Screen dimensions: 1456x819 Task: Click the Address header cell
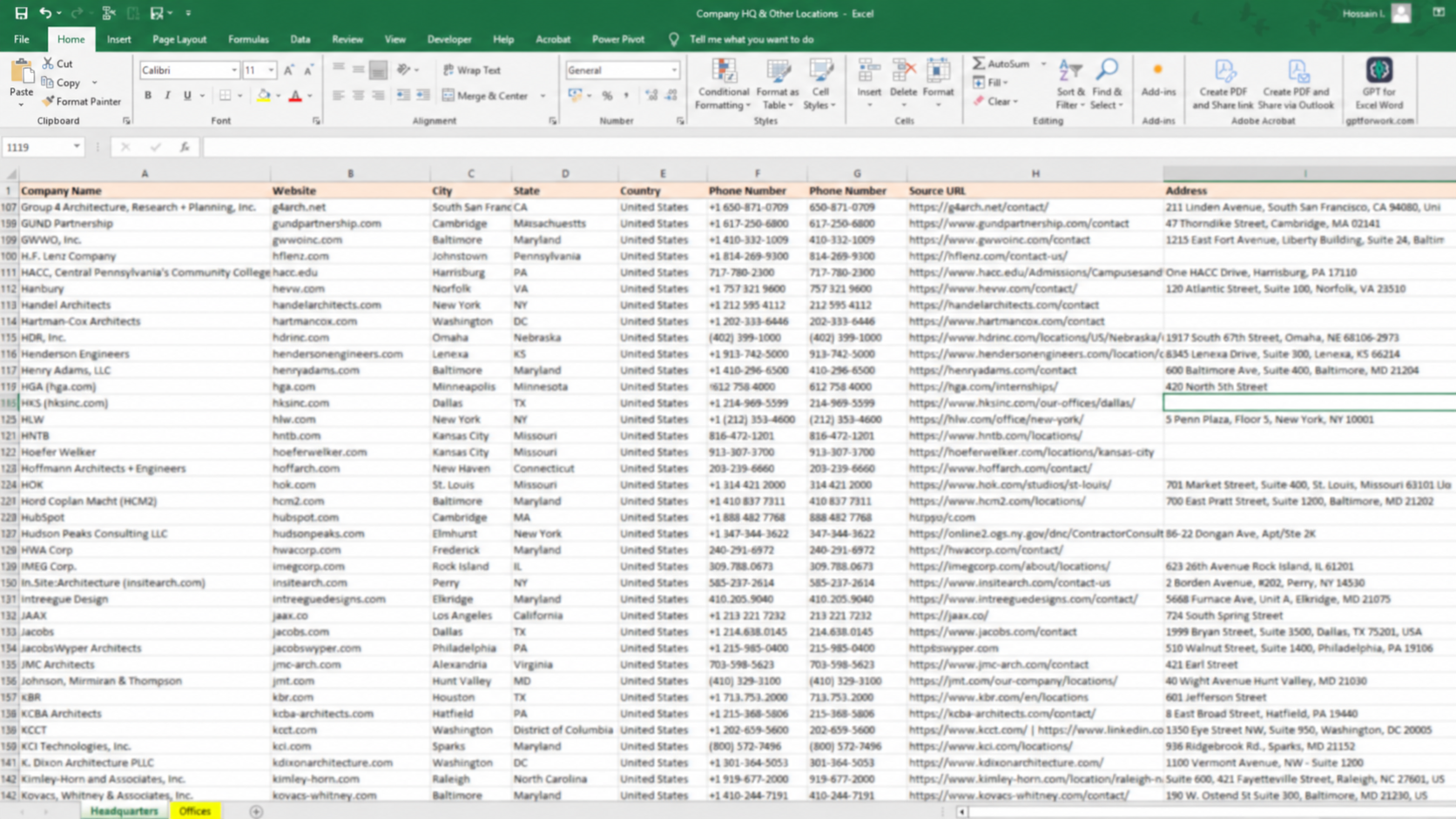tap(1309, 191)
